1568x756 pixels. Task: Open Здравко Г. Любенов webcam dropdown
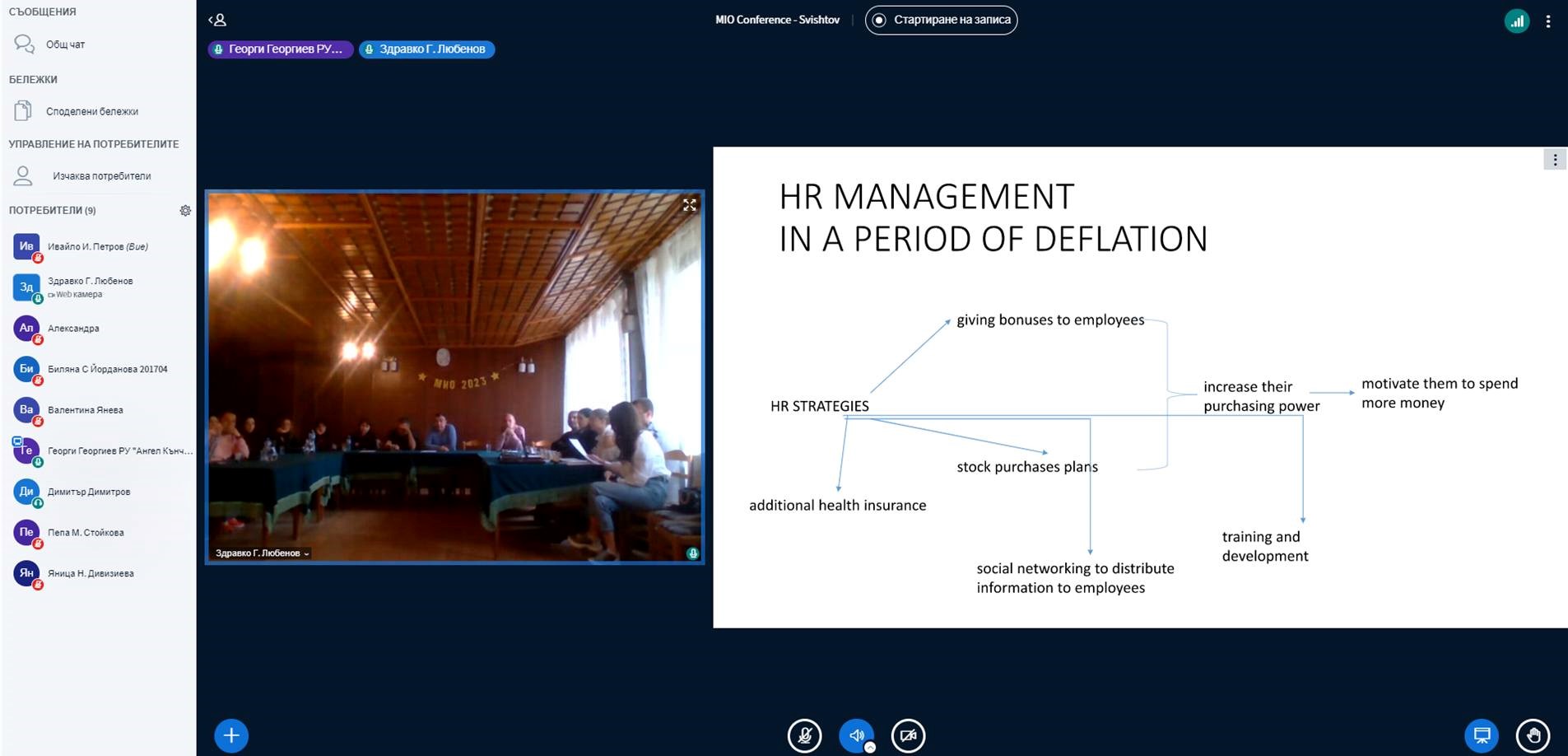(262, 553)
